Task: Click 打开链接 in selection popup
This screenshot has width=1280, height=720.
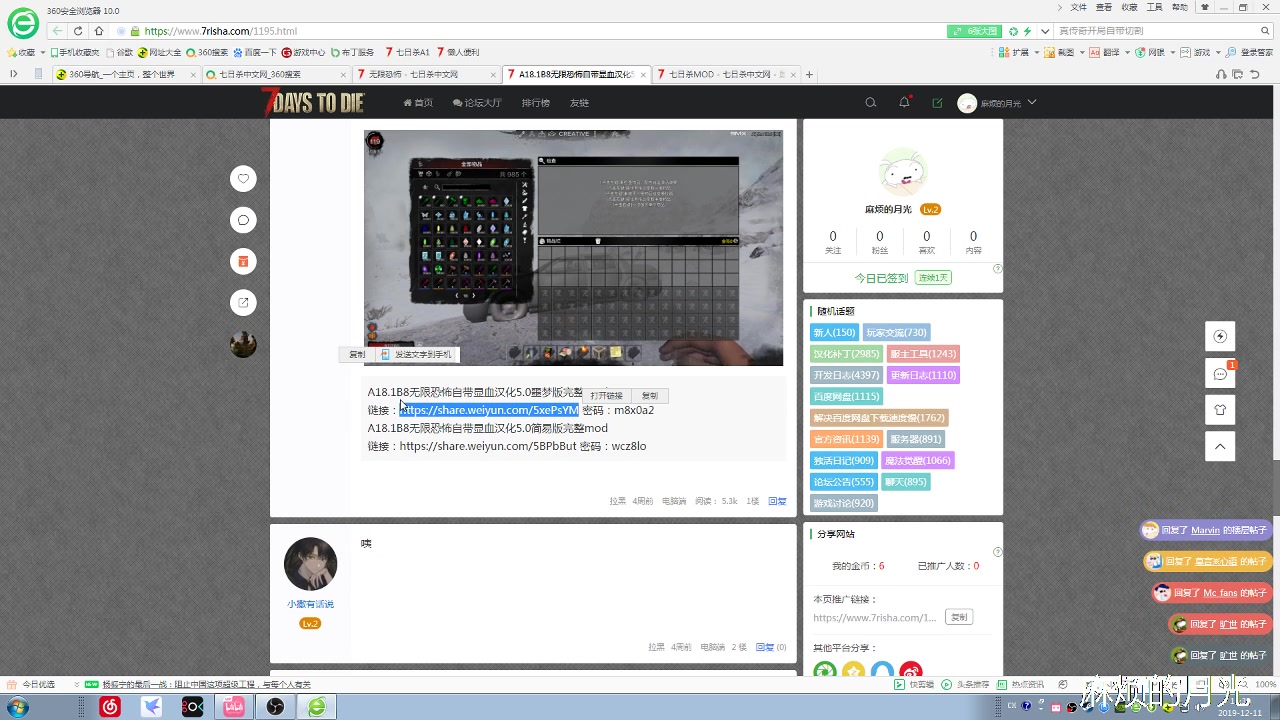Action: click(606, 396)
